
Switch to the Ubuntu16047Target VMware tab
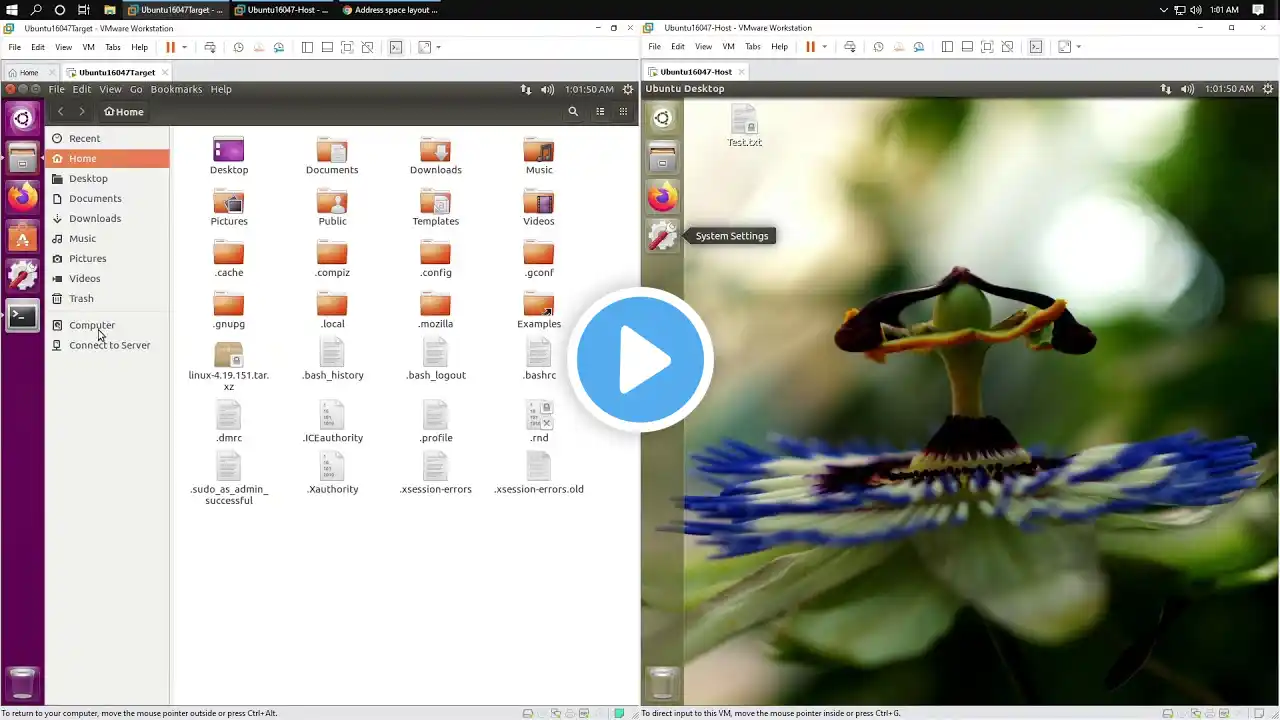tap(117, 72)
